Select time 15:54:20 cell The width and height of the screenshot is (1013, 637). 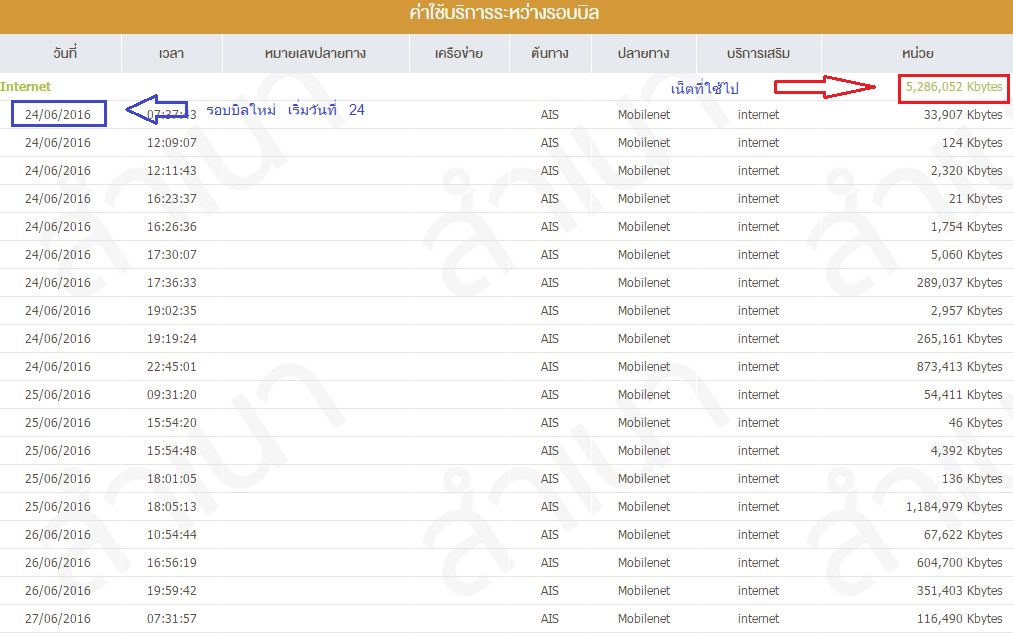click(x=172, y=423)
